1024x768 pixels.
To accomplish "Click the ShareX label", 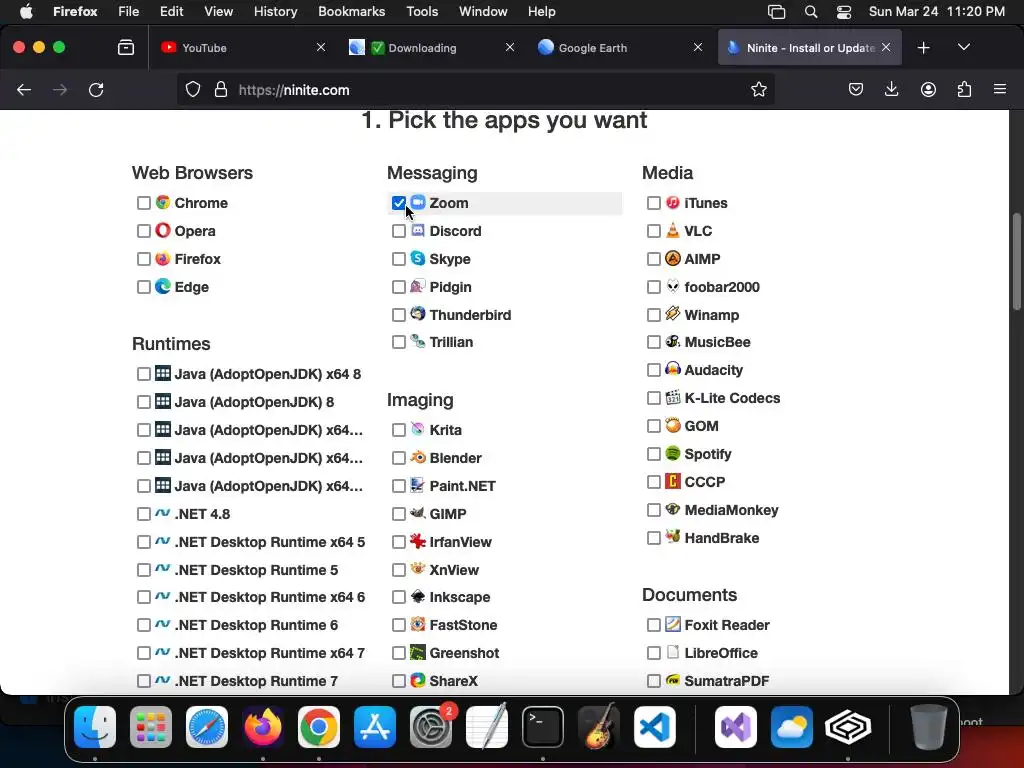I will point(454,680).
